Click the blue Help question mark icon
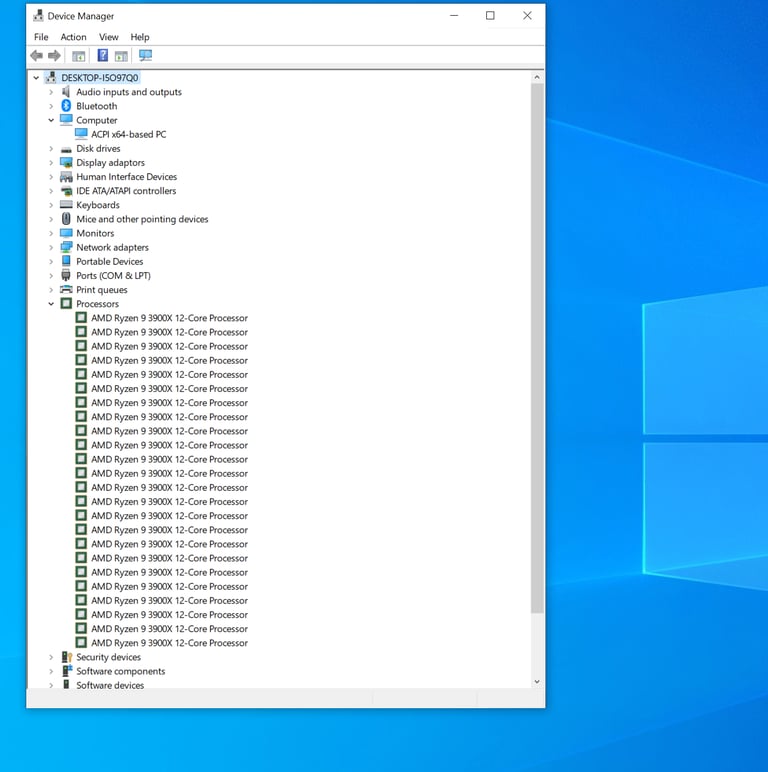Image resolution: width=768 pixels, height=772 pixels. click(x=102, y=56)
